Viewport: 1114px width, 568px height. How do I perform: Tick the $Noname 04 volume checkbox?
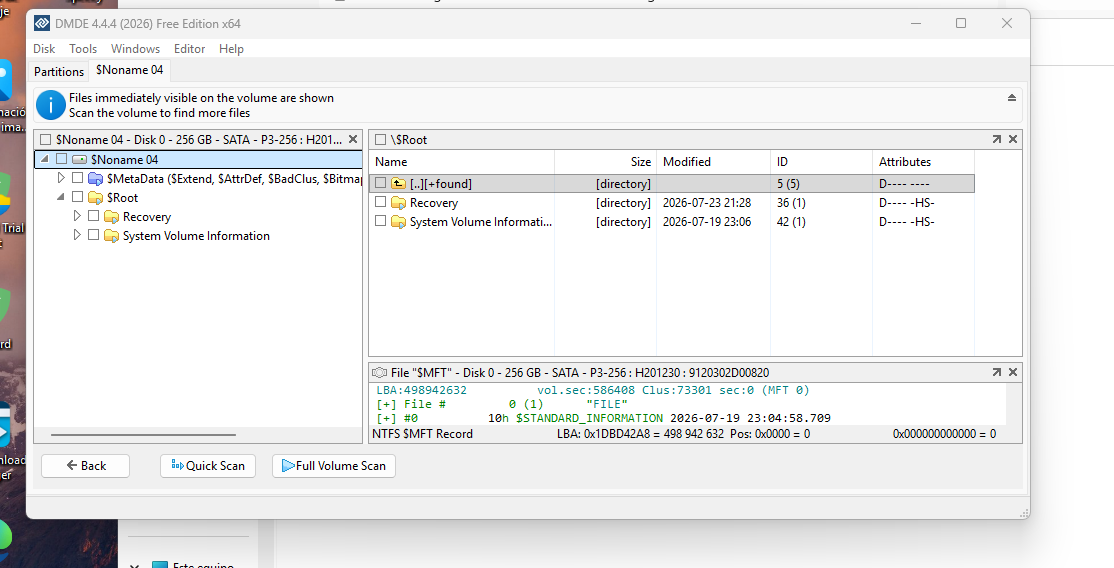pyautogui.click(x=62, y=159)
